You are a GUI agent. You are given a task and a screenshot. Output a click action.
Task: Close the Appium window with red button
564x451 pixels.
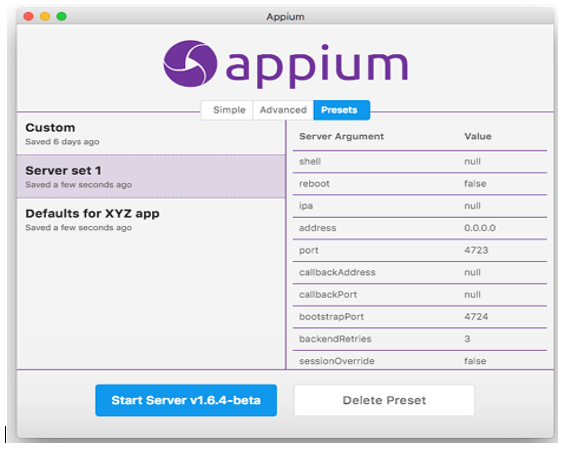28,16
